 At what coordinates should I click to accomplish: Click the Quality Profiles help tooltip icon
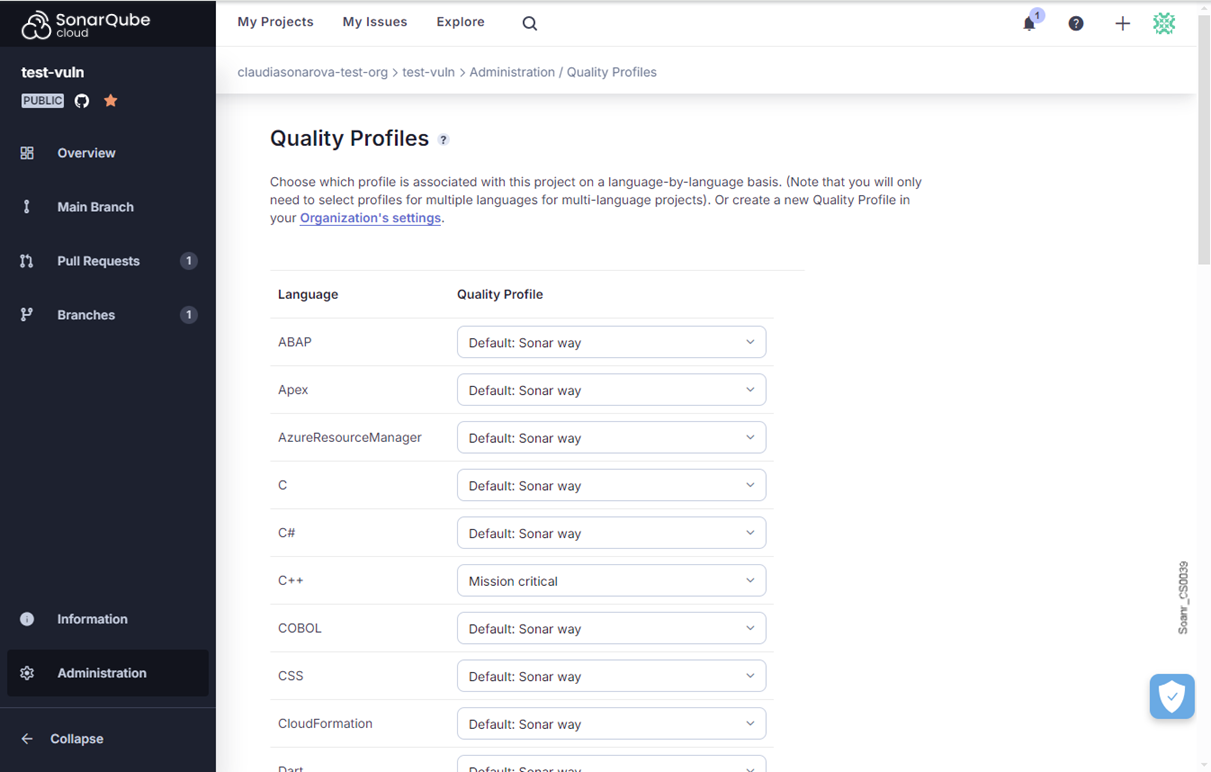pyautogui.click(x=444, y=140)
